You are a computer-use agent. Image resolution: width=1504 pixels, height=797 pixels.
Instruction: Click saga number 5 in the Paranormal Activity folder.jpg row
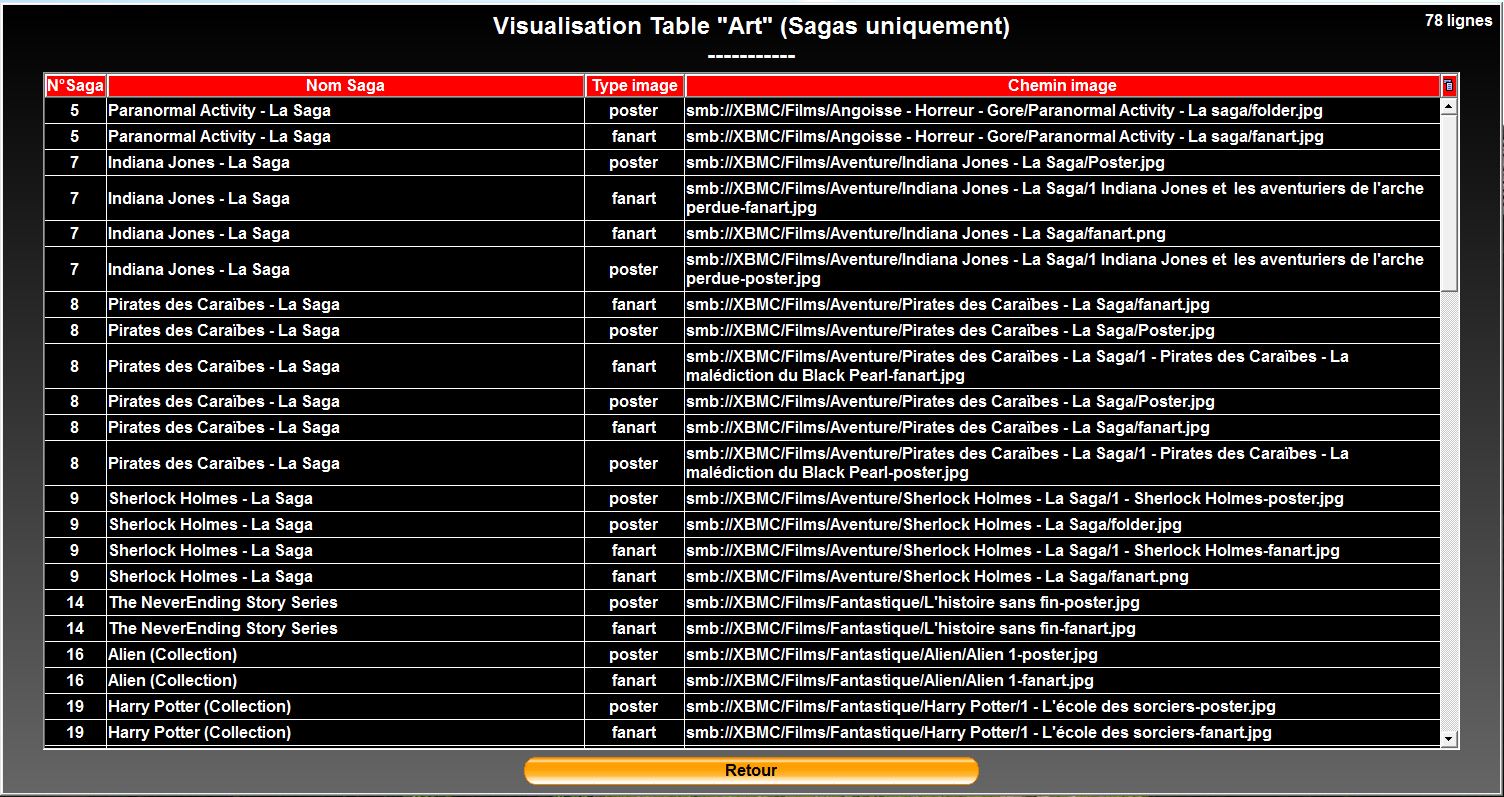75,111
